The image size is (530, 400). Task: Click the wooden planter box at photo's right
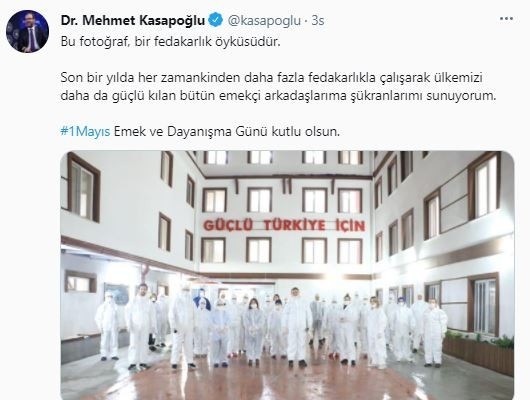[x=478, y=354]
